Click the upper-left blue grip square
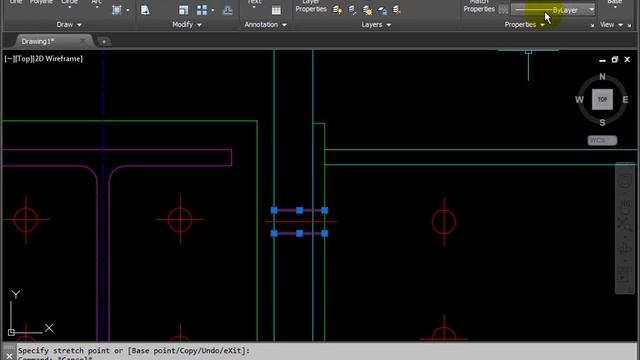 274,211
